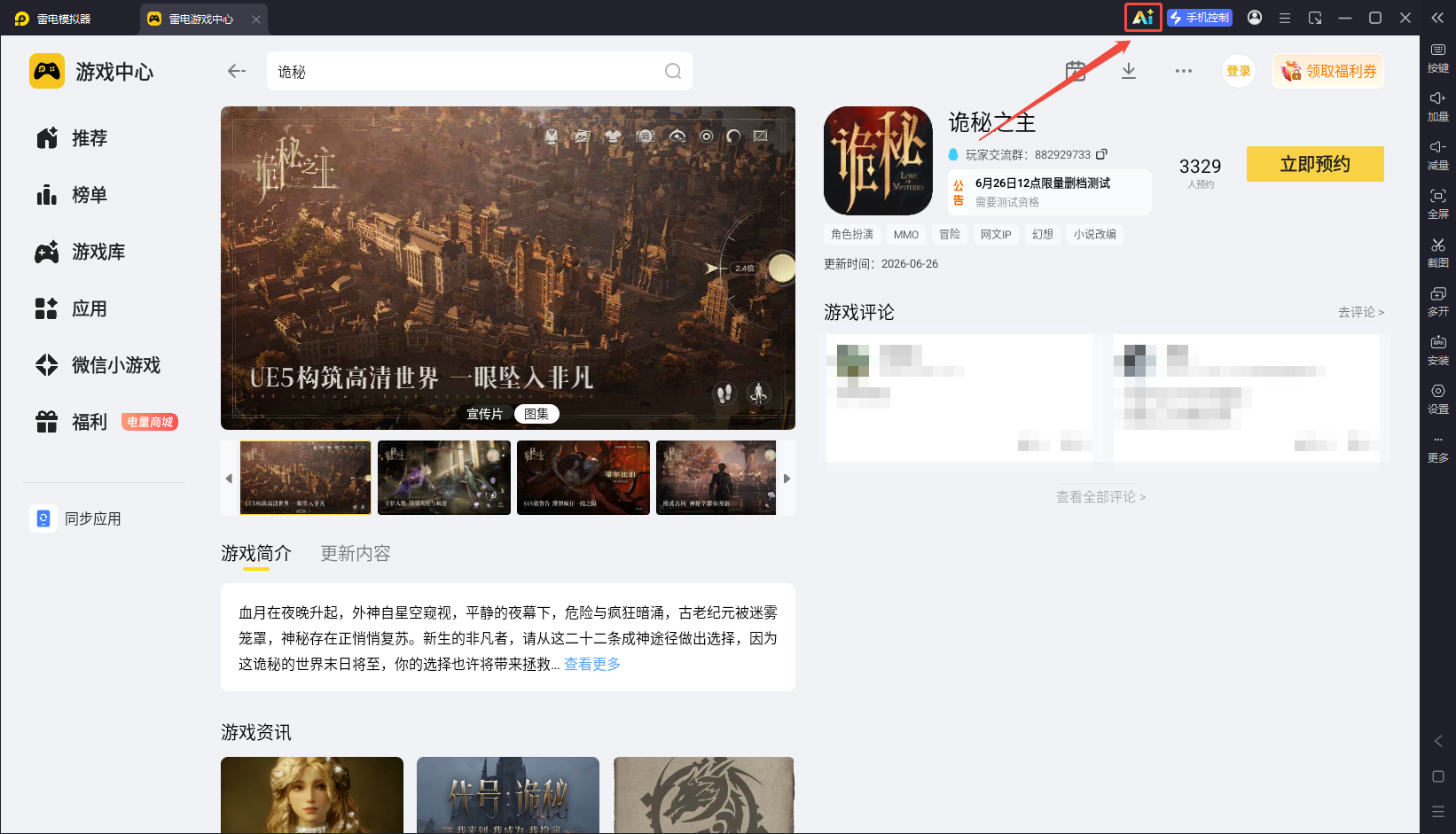The height and width of the screenshot is (834, 1456).
Task: Click the 幻想 tag
Action: pyautogui.click(x=1043, y=234)
